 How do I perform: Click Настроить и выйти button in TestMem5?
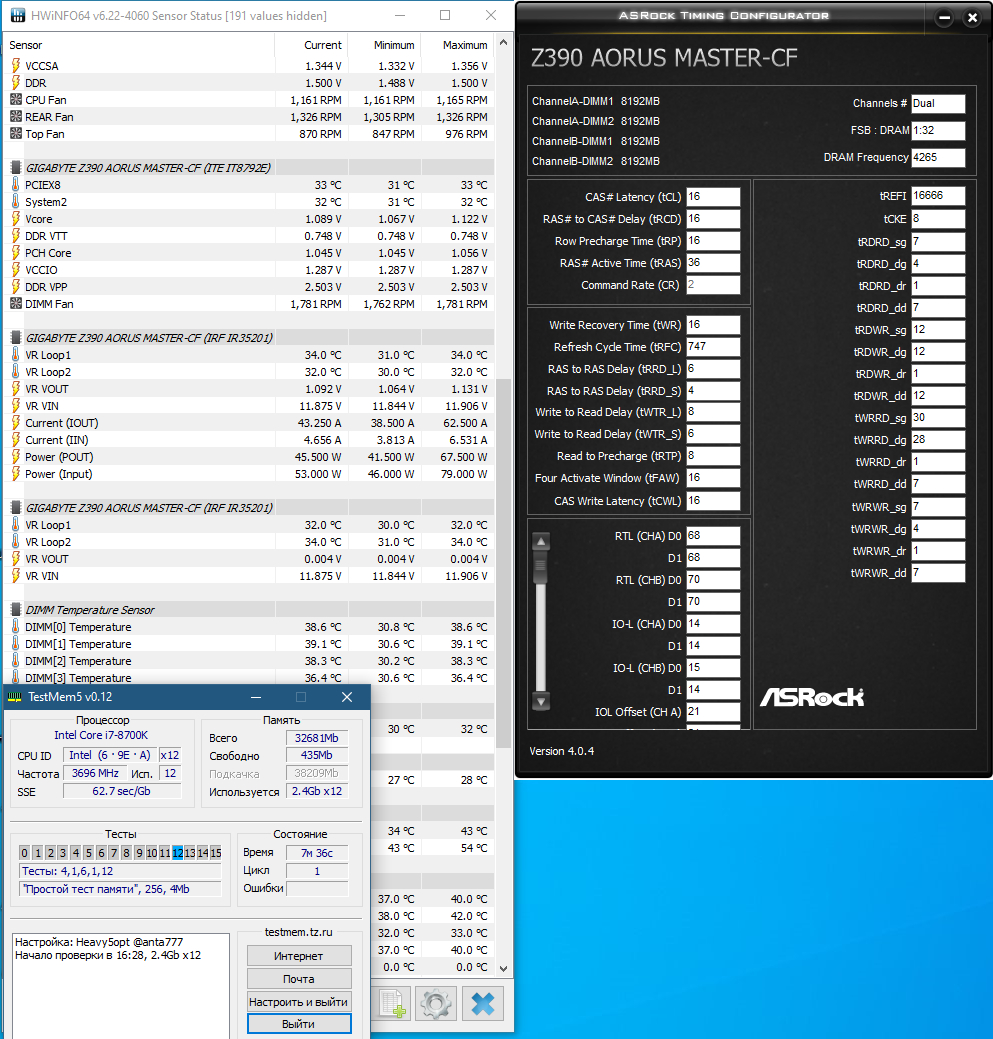pyautogui.click(x=299, y=1001)
